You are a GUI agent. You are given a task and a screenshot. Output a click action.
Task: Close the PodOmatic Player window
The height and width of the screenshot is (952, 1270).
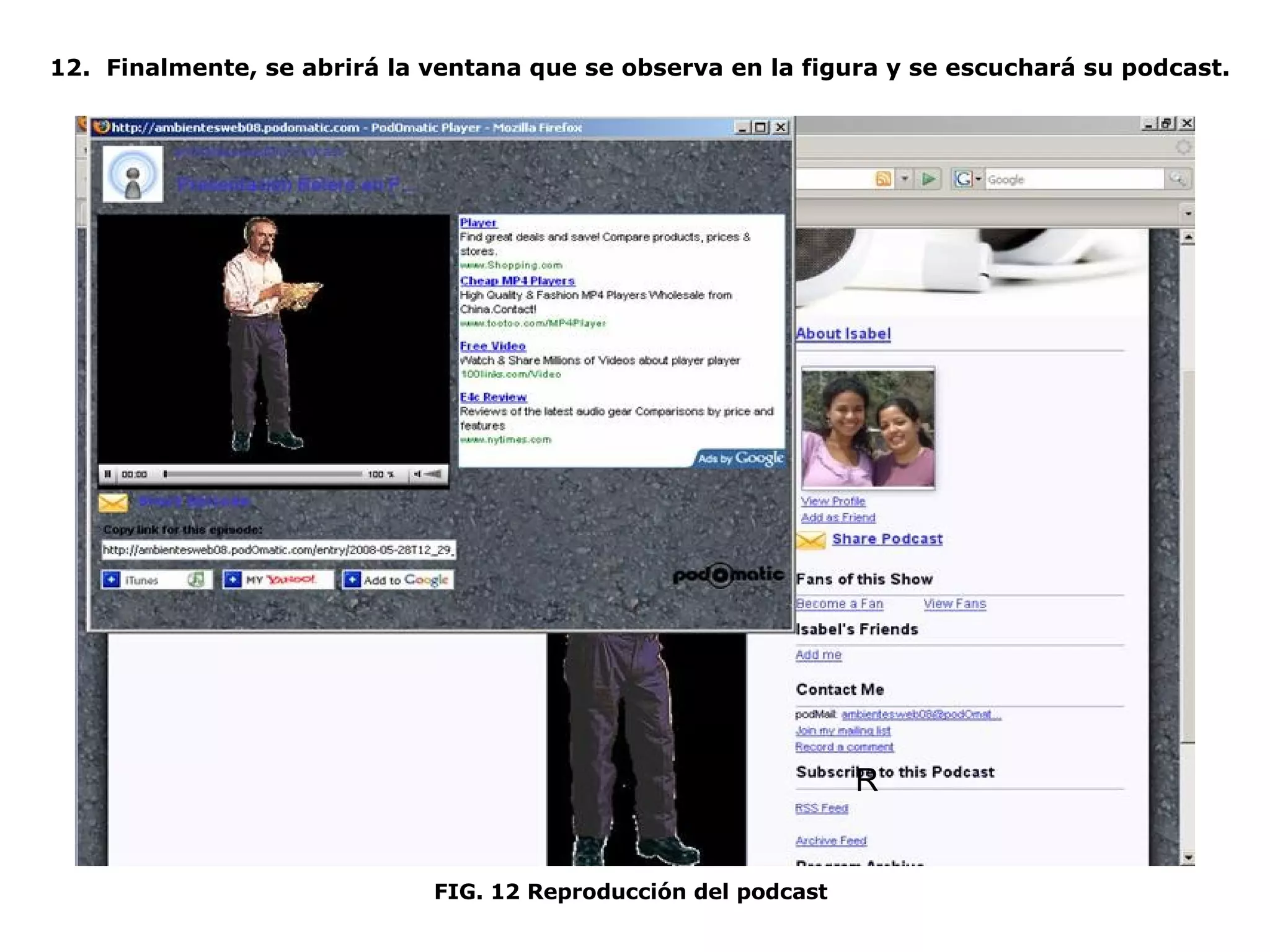tap(780, 128)
